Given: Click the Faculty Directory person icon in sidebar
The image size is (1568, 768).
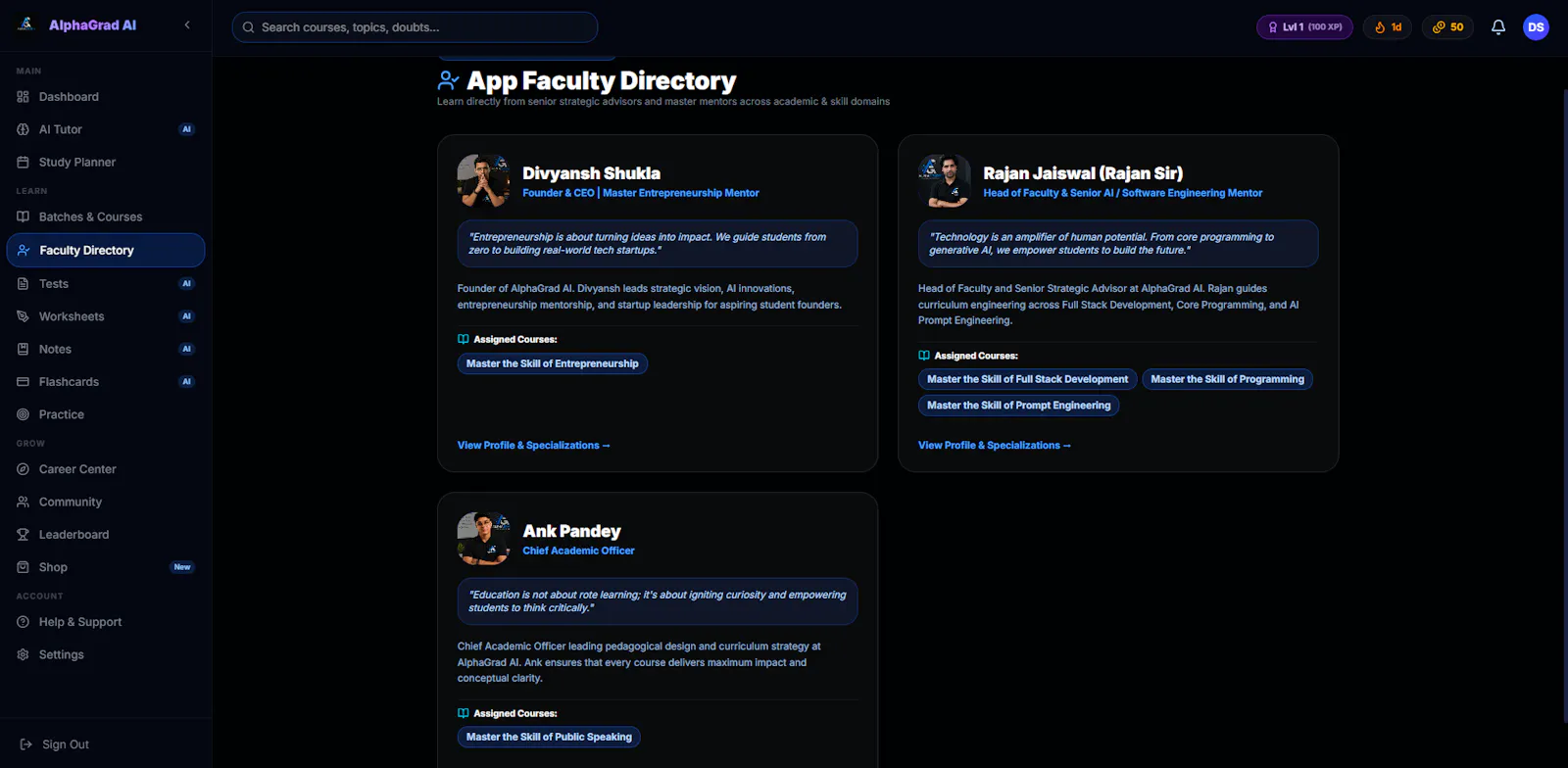Looking at the screenshot, I should (24, 250).
